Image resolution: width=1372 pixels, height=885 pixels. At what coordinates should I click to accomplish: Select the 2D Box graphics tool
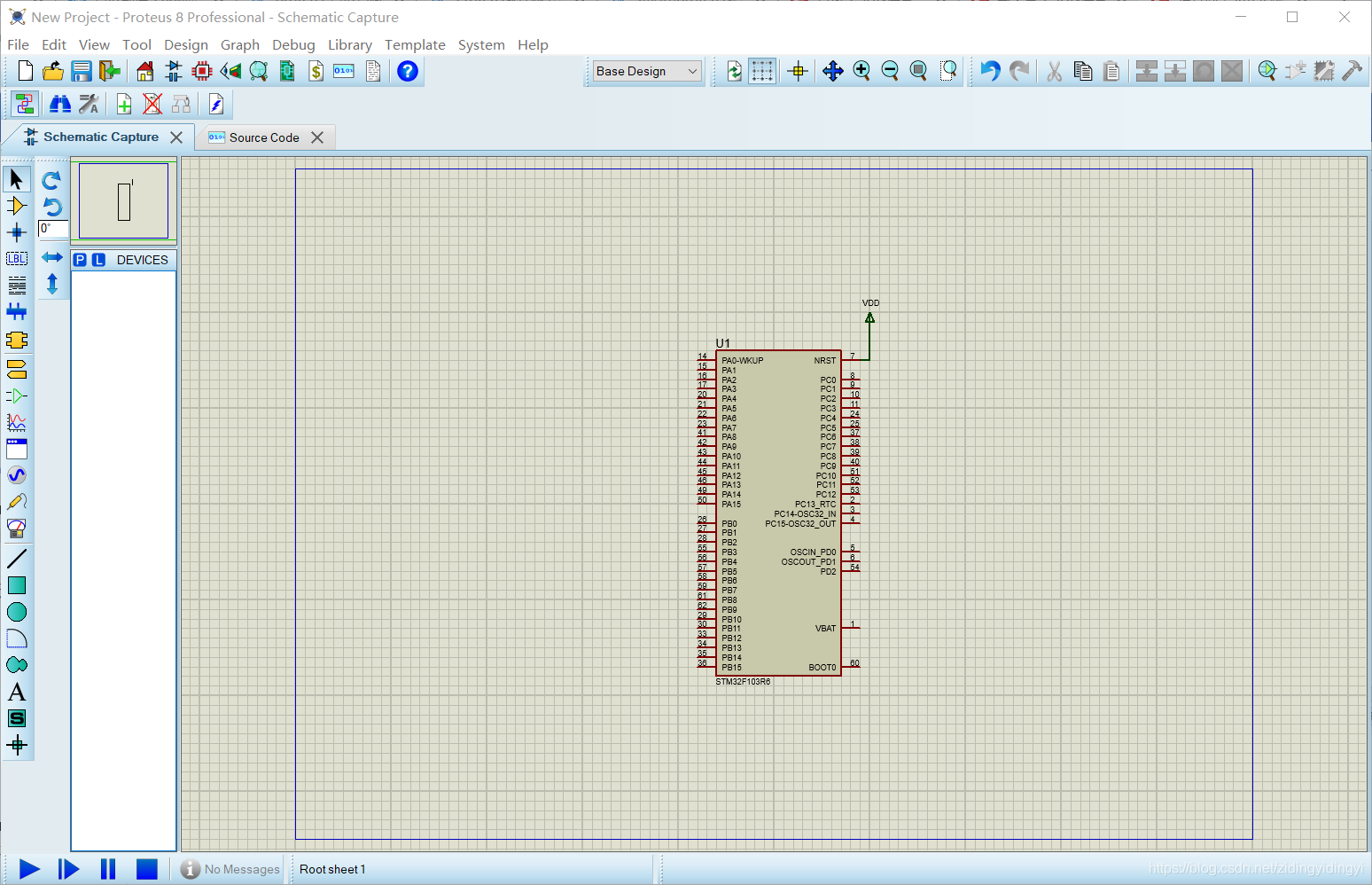17,585
